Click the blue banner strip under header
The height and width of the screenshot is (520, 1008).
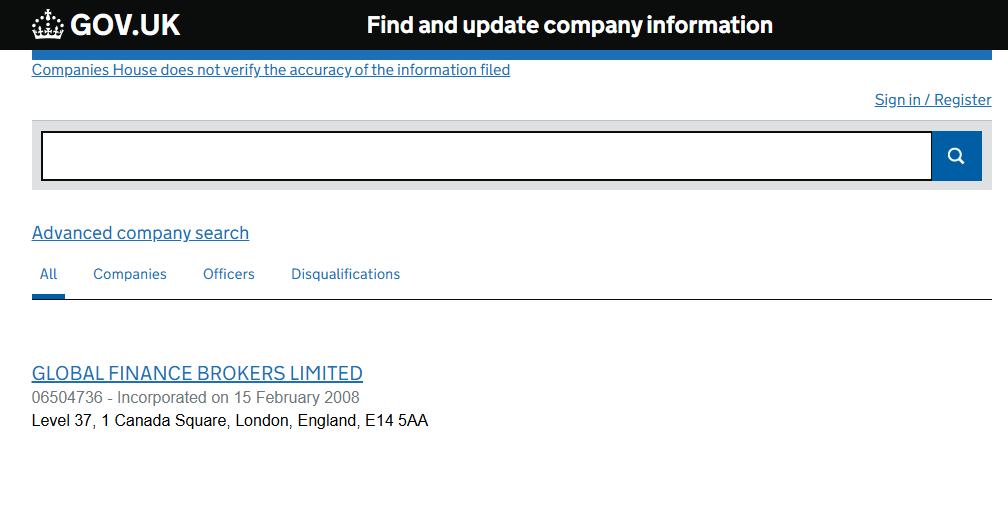512,55
